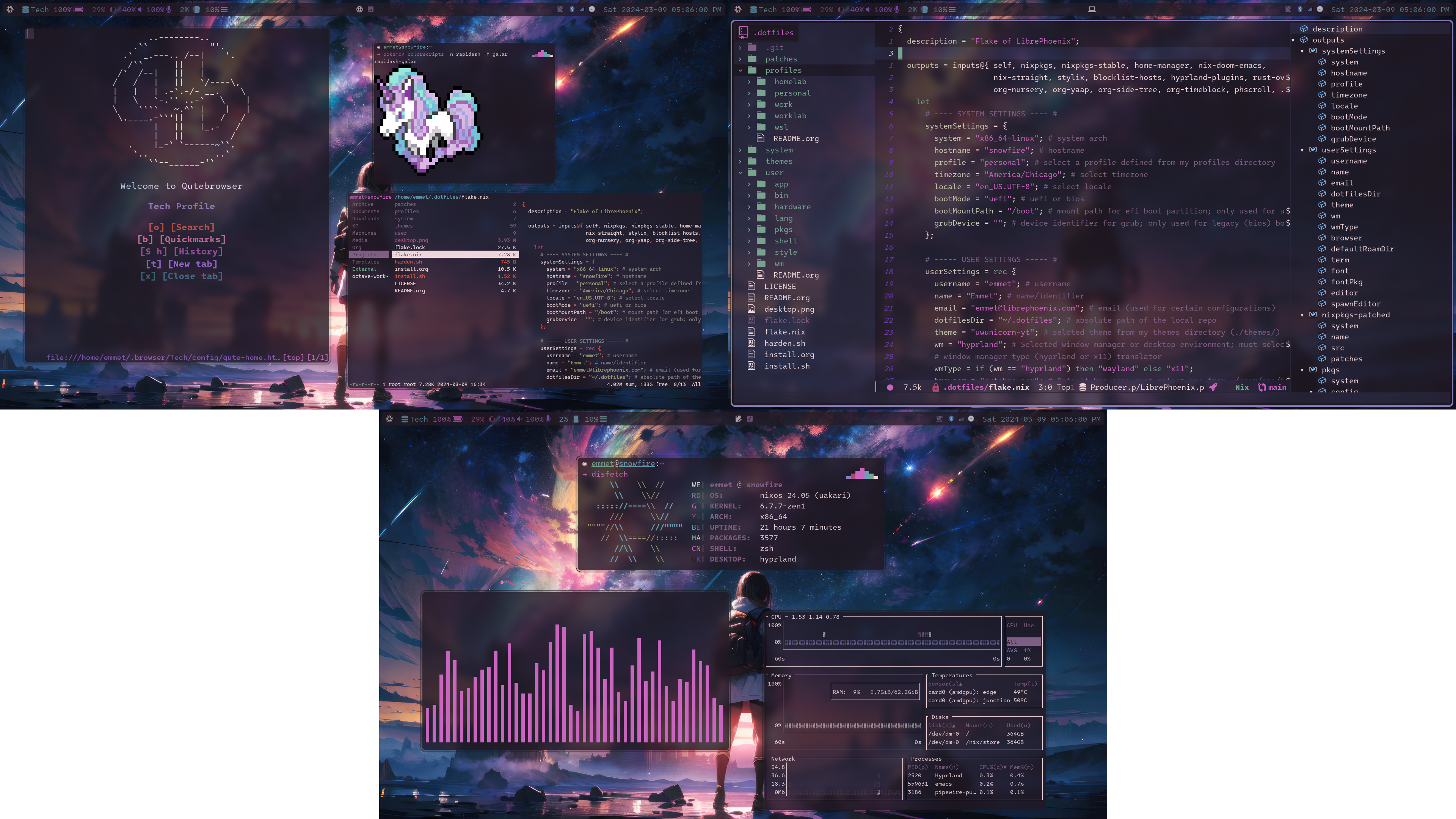Screen dimensions: 1456x819
Task: Click [t] New tab button in Qutebrowser
Action: 181,264
